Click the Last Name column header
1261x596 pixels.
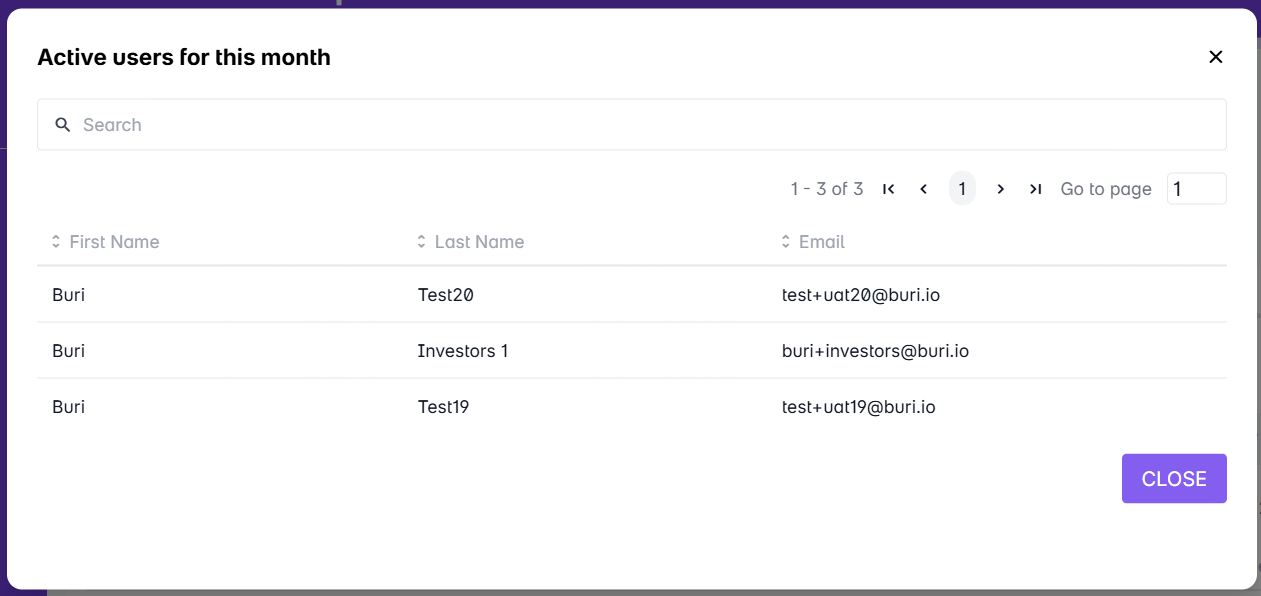coord(479,242)
